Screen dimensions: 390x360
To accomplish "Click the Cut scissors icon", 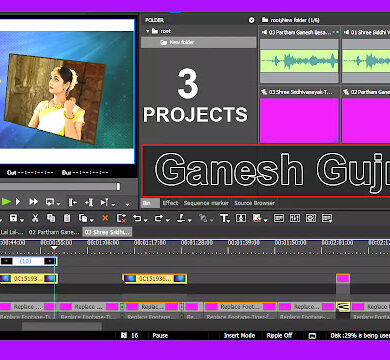I will [x=35, y=218].
